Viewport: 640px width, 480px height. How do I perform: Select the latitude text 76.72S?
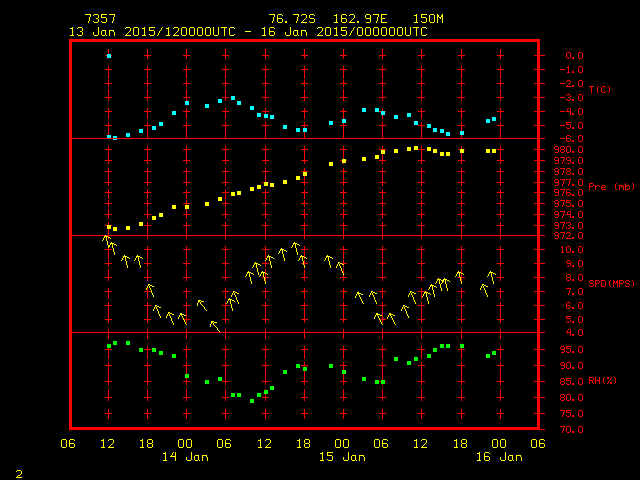292,19
